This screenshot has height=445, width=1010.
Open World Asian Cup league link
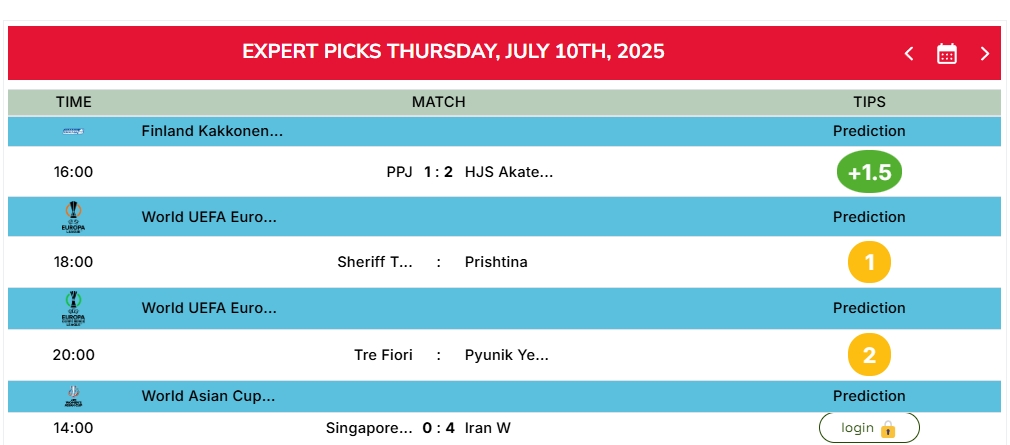click(208, 396)
